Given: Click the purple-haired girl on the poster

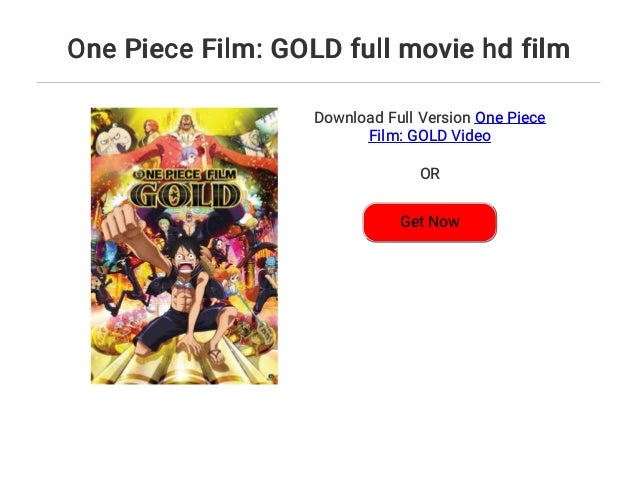Looking at the screenshot, I should coord(188,156).
